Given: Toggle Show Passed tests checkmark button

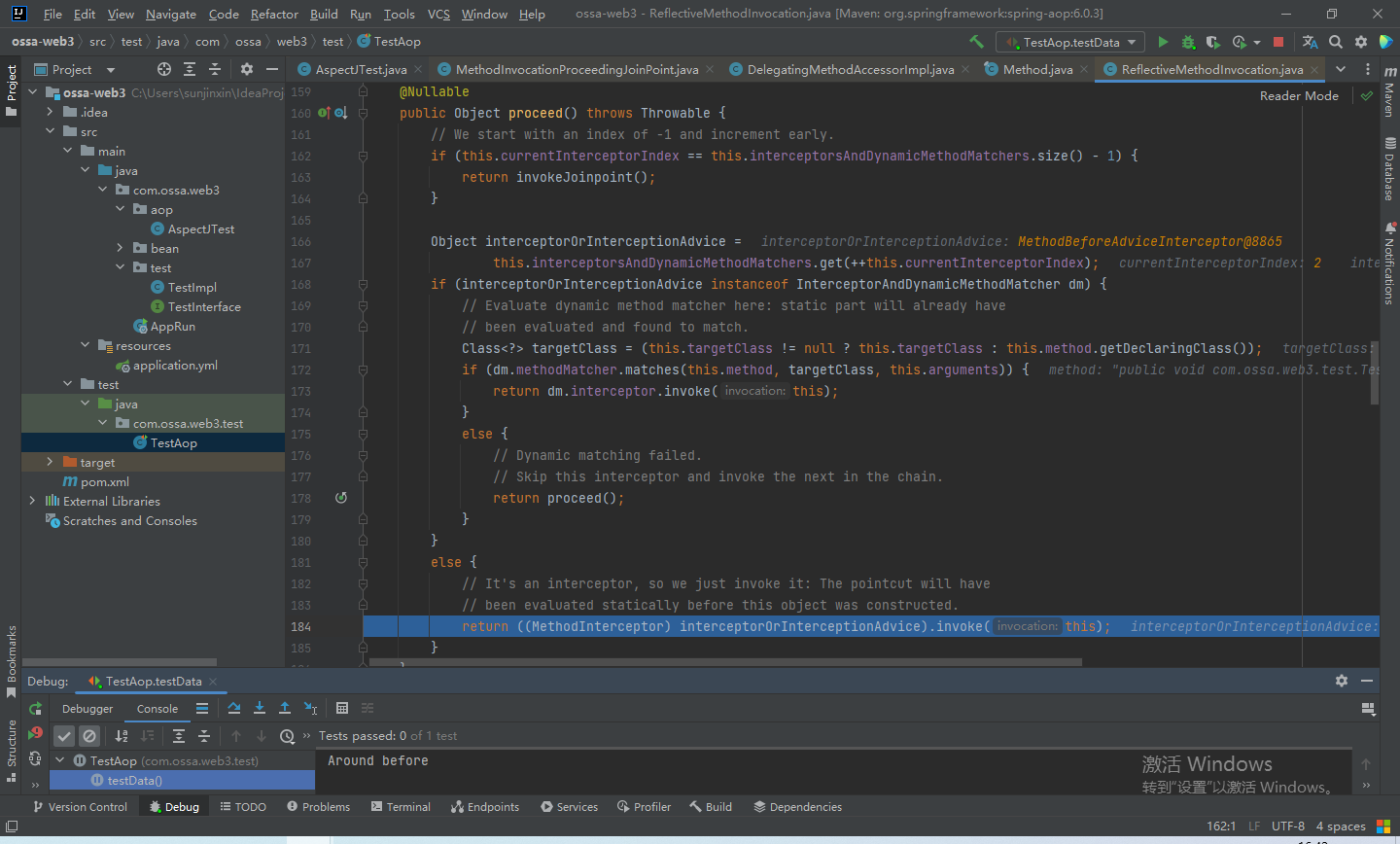Looking at the screenshot, I should pyautogui.click(x=64, y=736).
